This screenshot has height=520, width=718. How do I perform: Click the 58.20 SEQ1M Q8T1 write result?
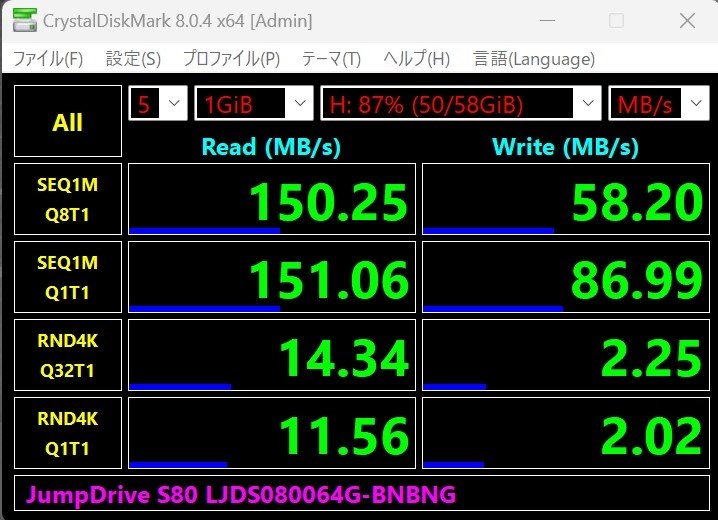click(x=566, y=199)
